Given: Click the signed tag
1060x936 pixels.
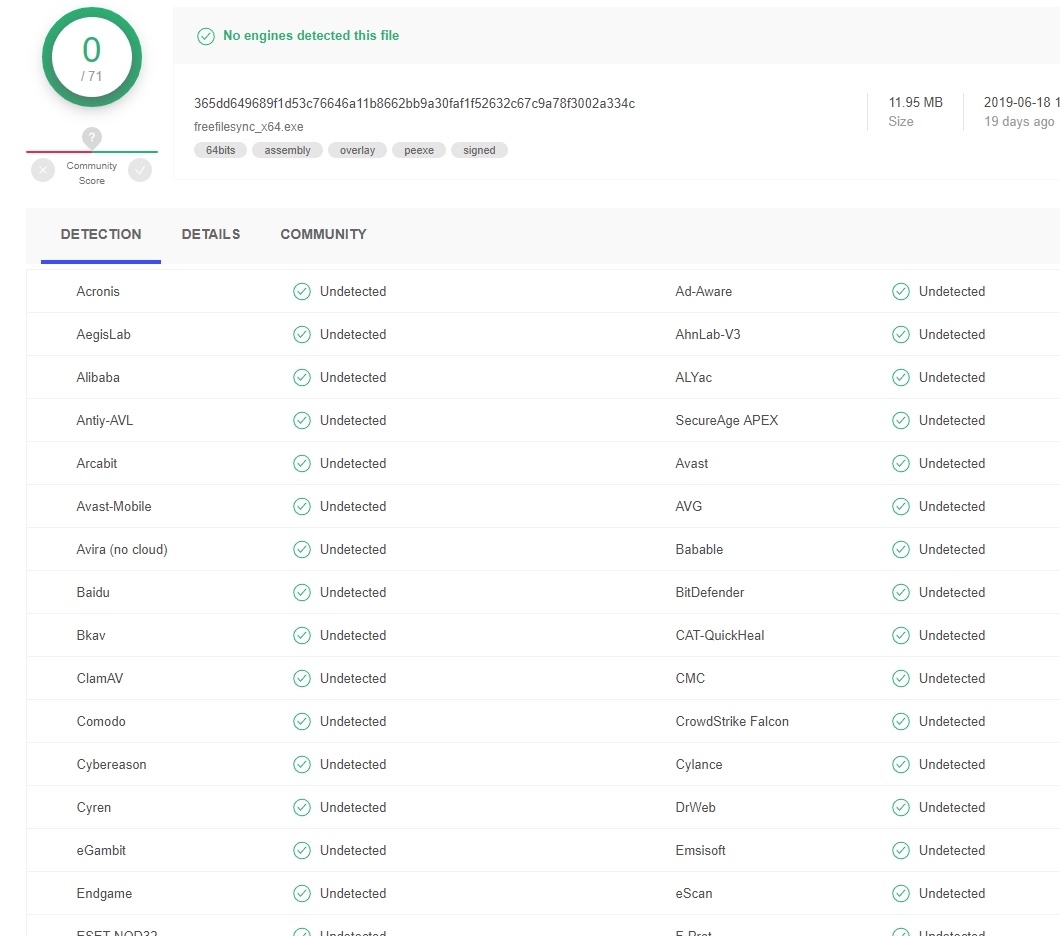Looking at the screenshot, I should point(479,150).
